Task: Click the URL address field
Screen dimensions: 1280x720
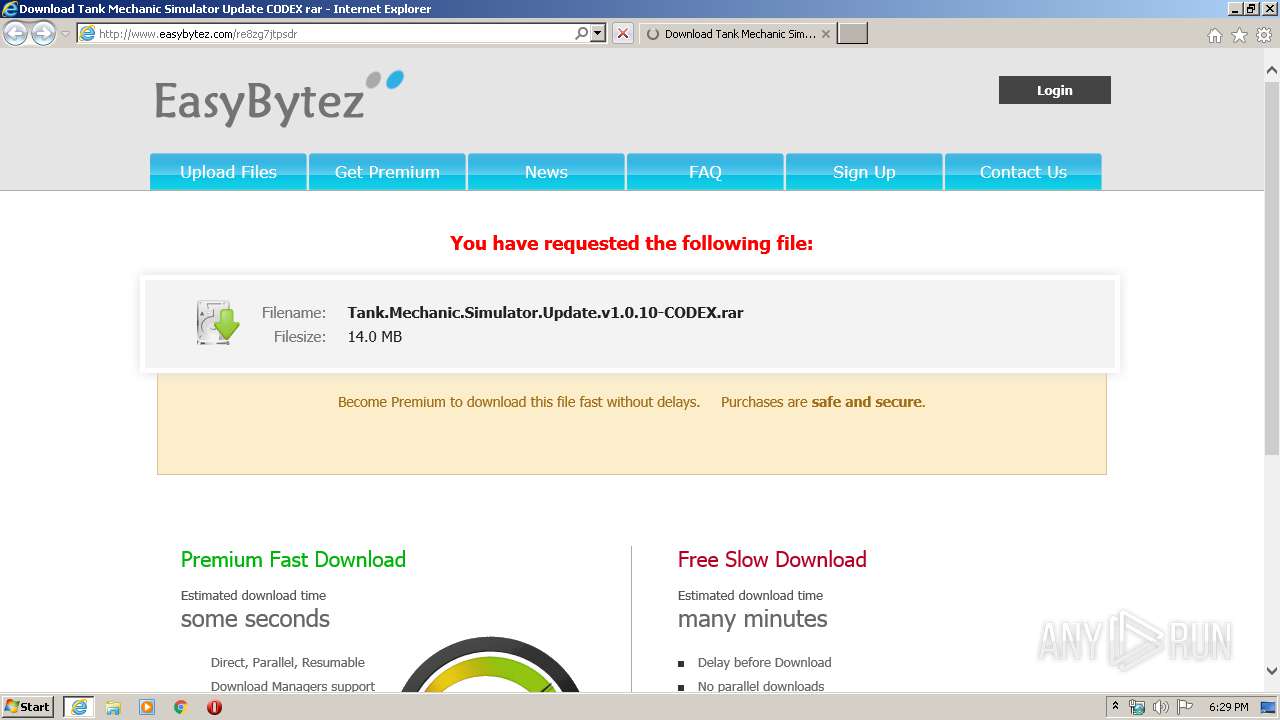Action: coord(335,33)
